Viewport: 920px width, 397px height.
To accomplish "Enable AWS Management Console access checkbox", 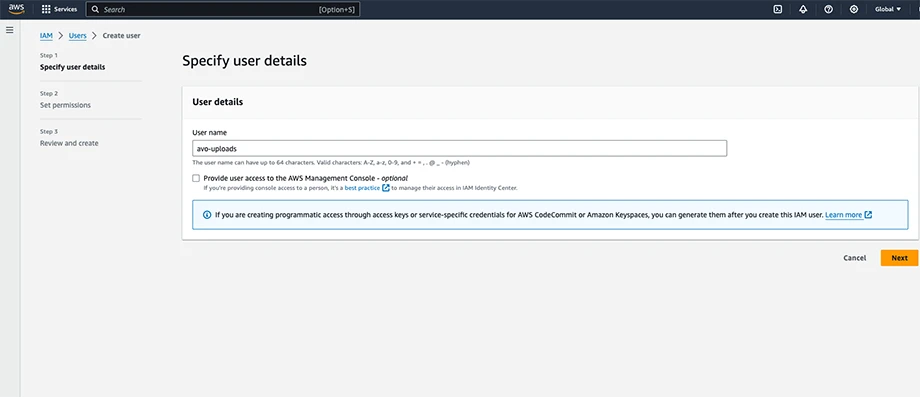I will point(196,178).
